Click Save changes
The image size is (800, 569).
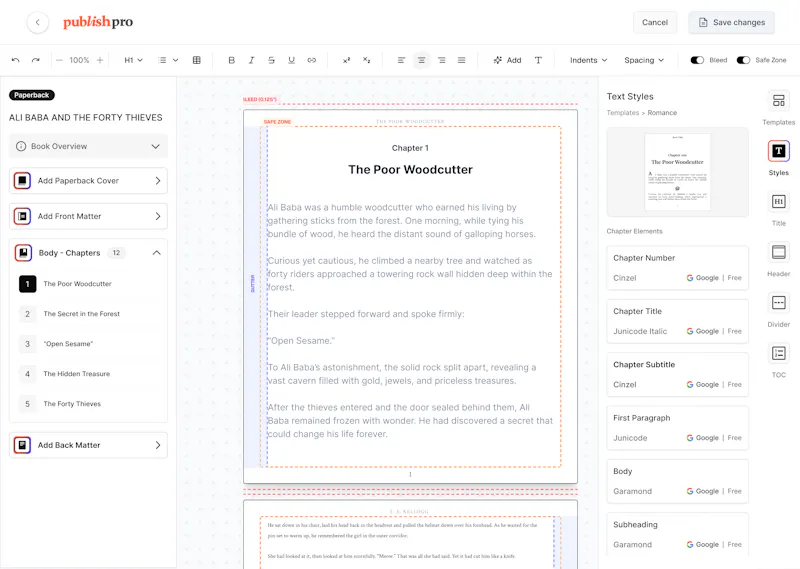731,22
